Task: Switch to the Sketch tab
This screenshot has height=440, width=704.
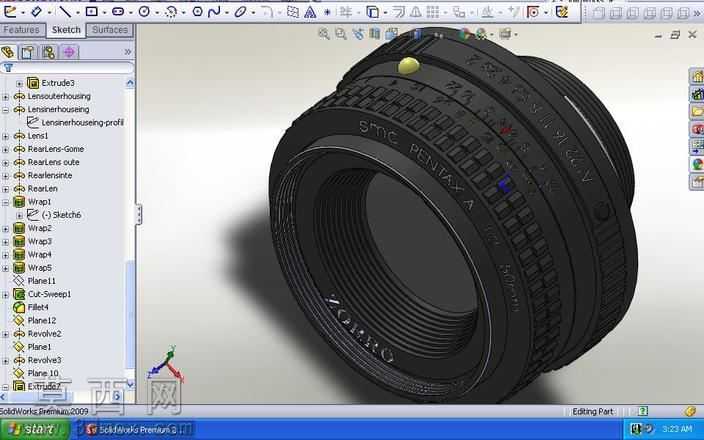Action: 66,30
